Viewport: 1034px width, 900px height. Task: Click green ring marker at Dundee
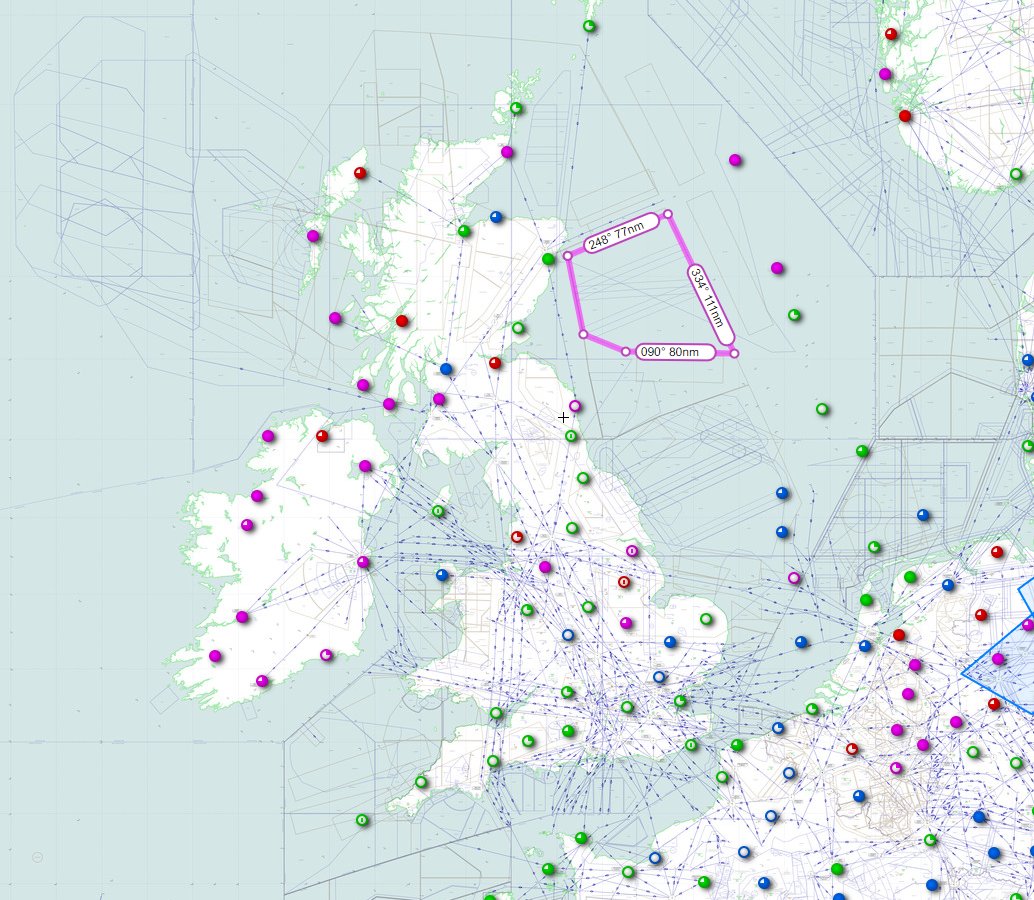[518, 328]
